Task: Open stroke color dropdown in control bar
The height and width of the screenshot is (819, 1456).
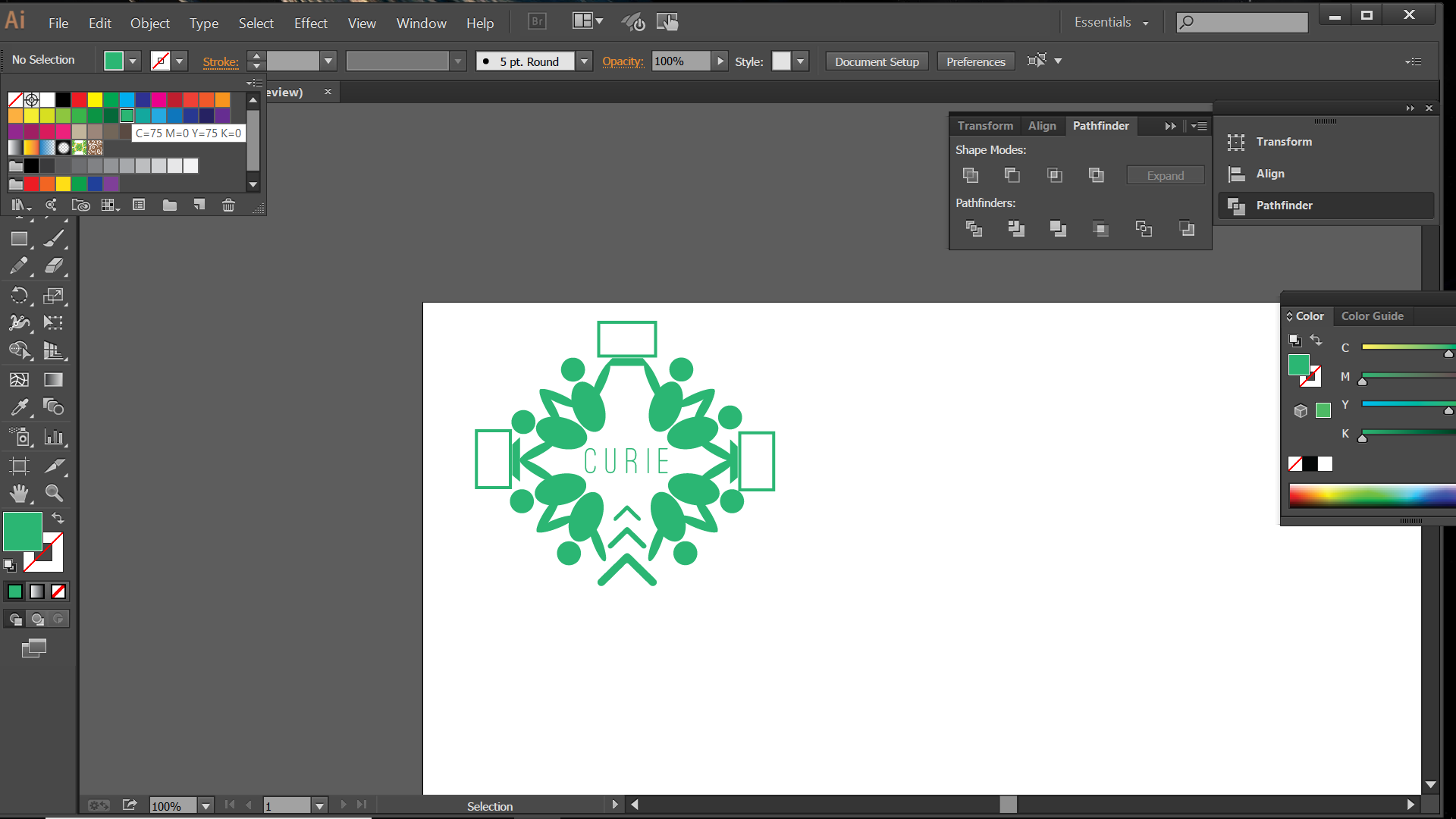Action: 180,61
